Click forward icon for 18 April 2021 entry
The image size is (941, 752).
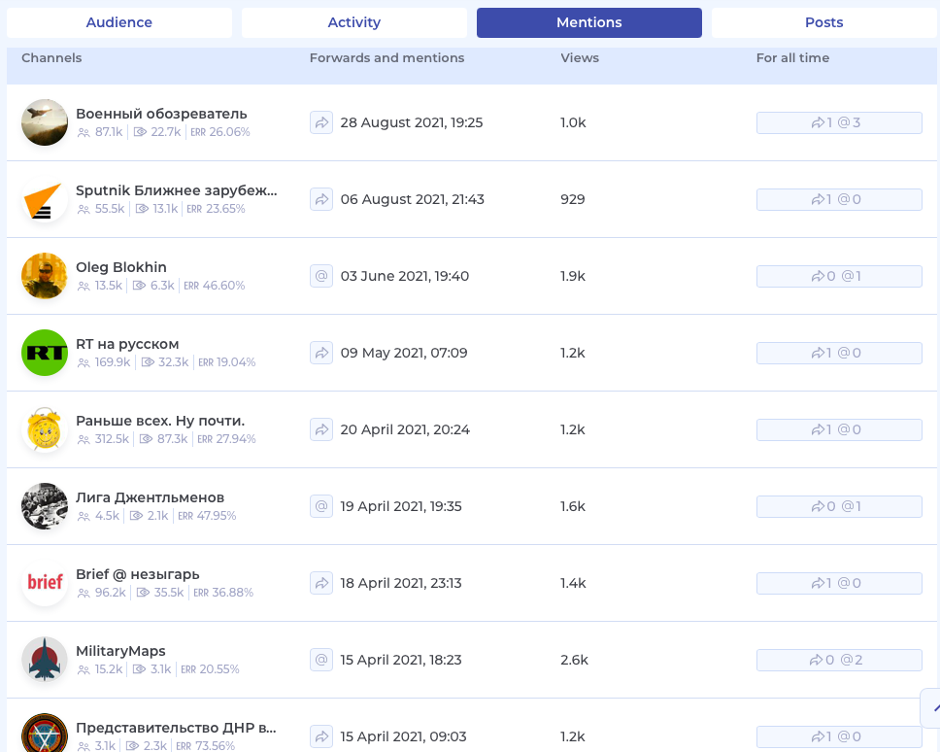pyautogui.click(x=321, y=583)
